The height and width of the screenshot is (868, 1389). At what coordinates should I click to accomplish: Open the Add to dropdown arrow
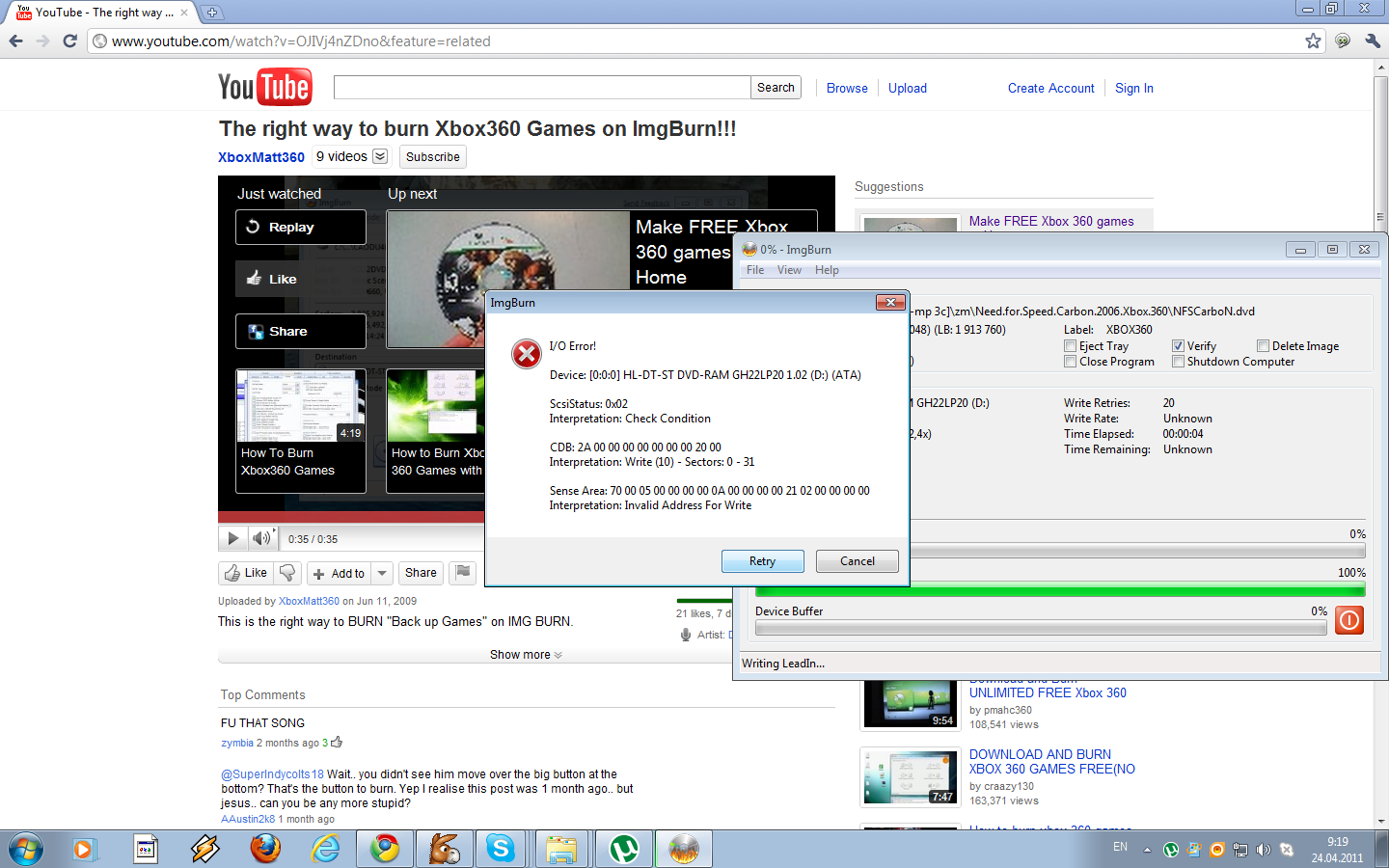pos(382,573)
